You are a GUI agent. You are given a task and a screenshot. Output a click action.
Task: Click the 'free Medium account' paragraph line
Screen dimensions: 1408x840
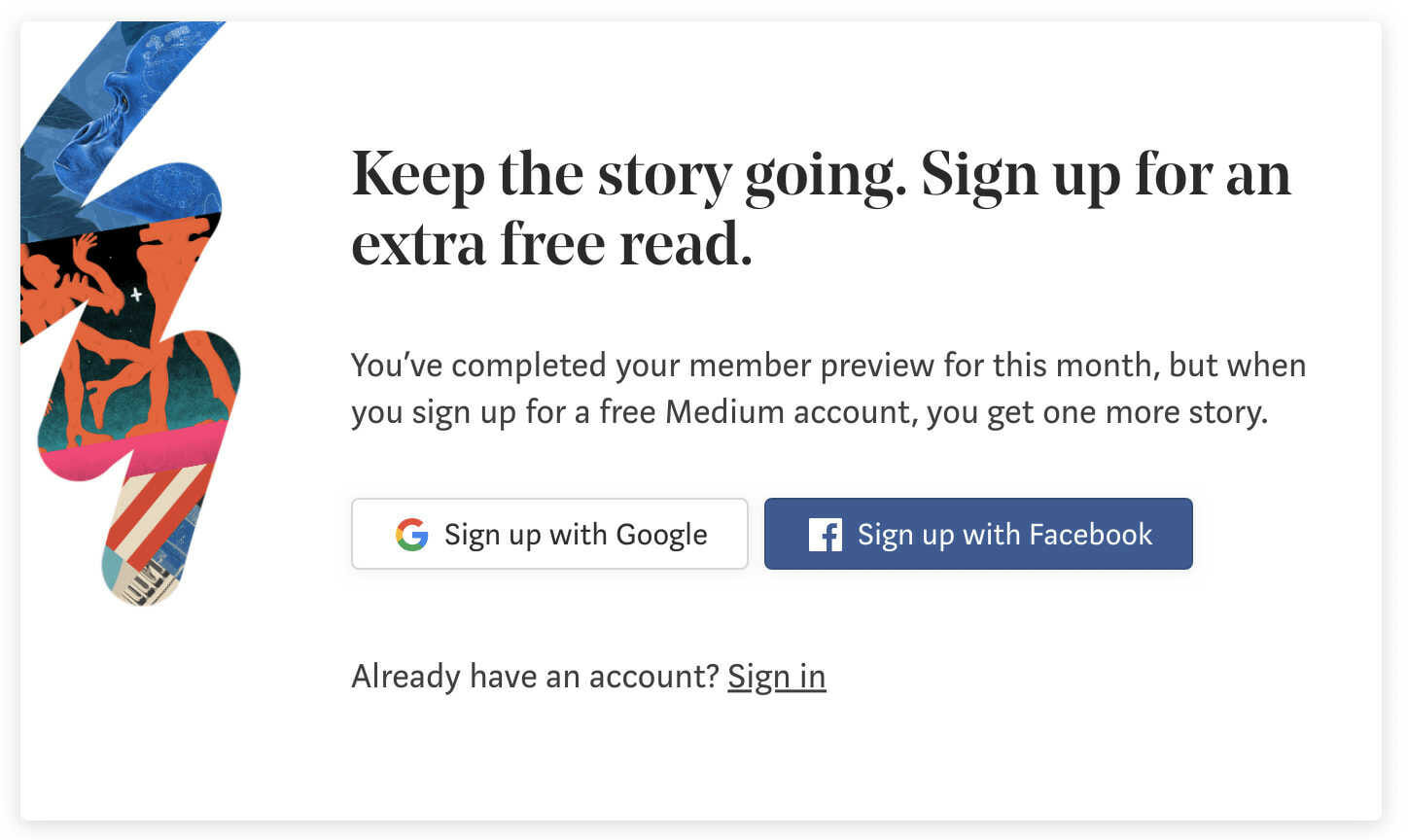point(810,412)
